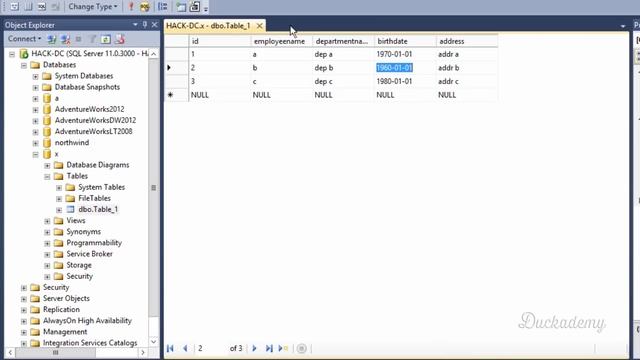Click the address column header
The height and width of the screenshot is (360, 640).
tap(467, 41)
